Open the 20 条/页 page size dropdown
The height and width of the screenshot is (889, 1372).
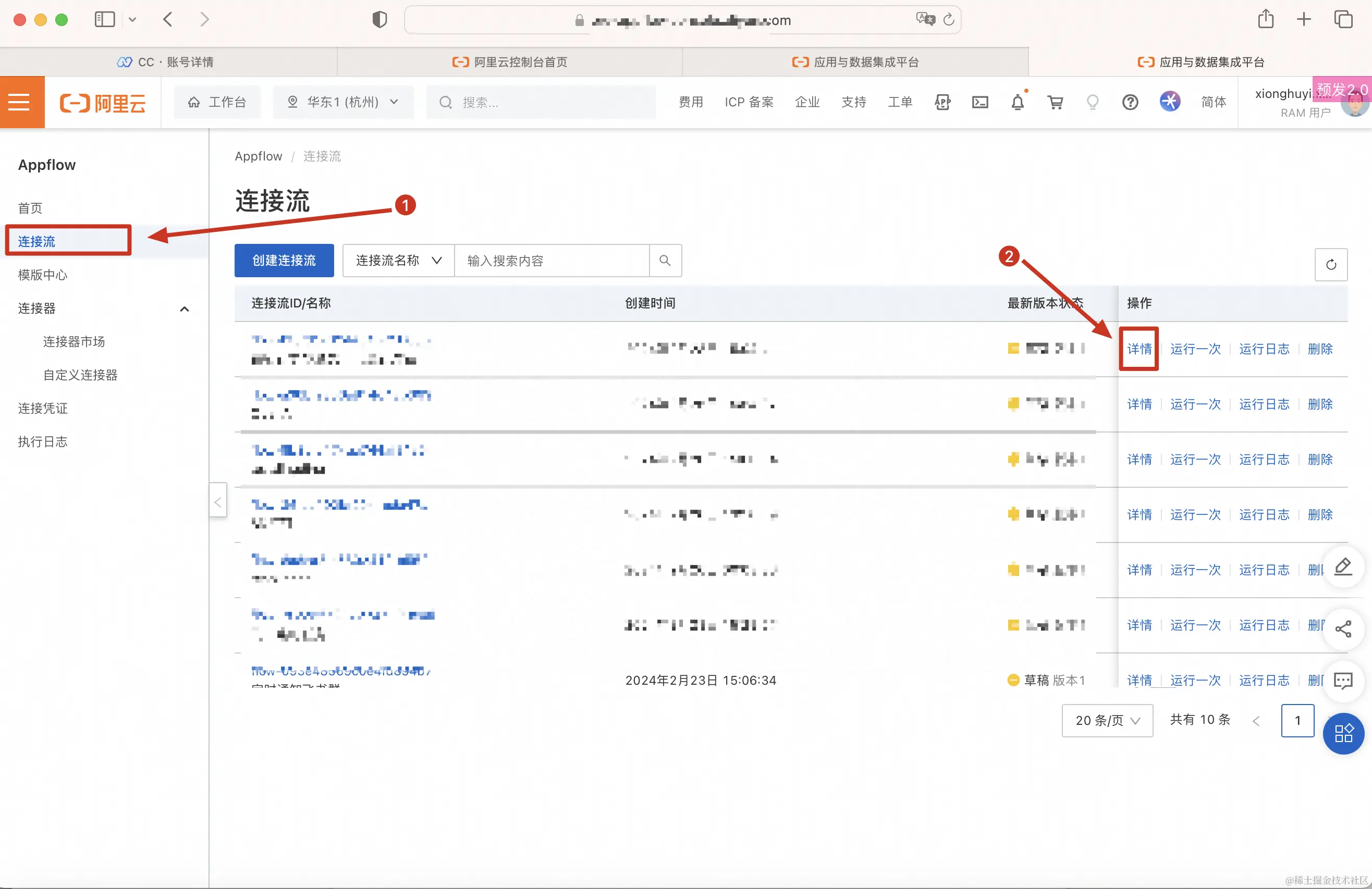[x=1107, y=720]
